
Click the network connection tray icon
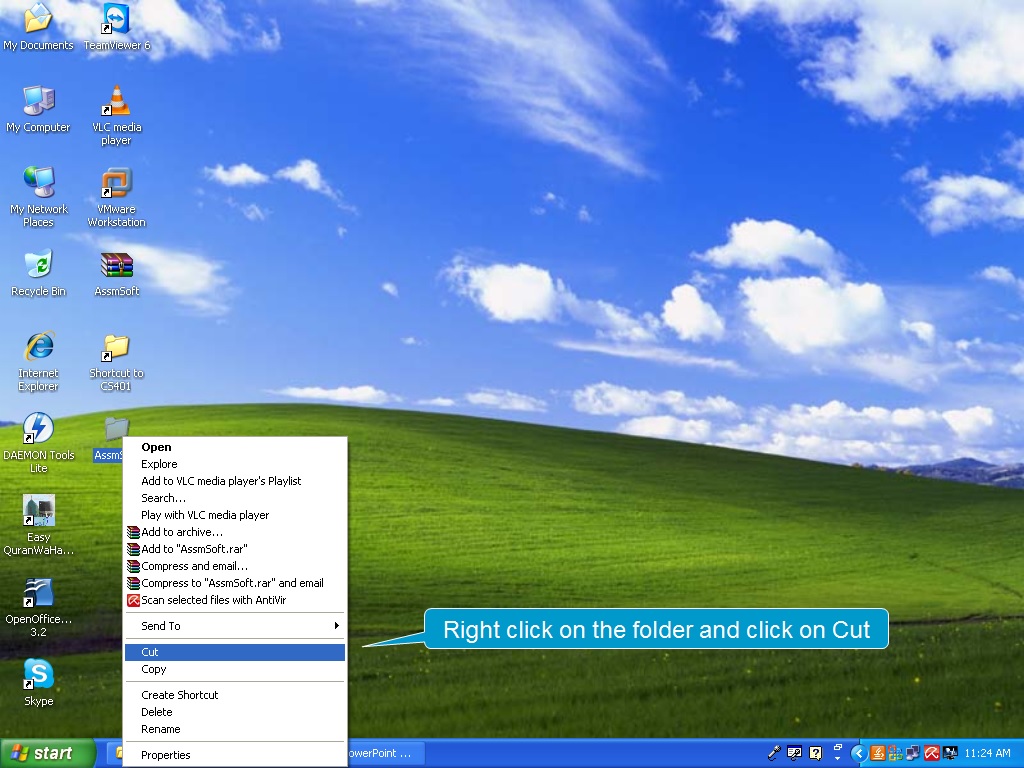pos(913,753)
